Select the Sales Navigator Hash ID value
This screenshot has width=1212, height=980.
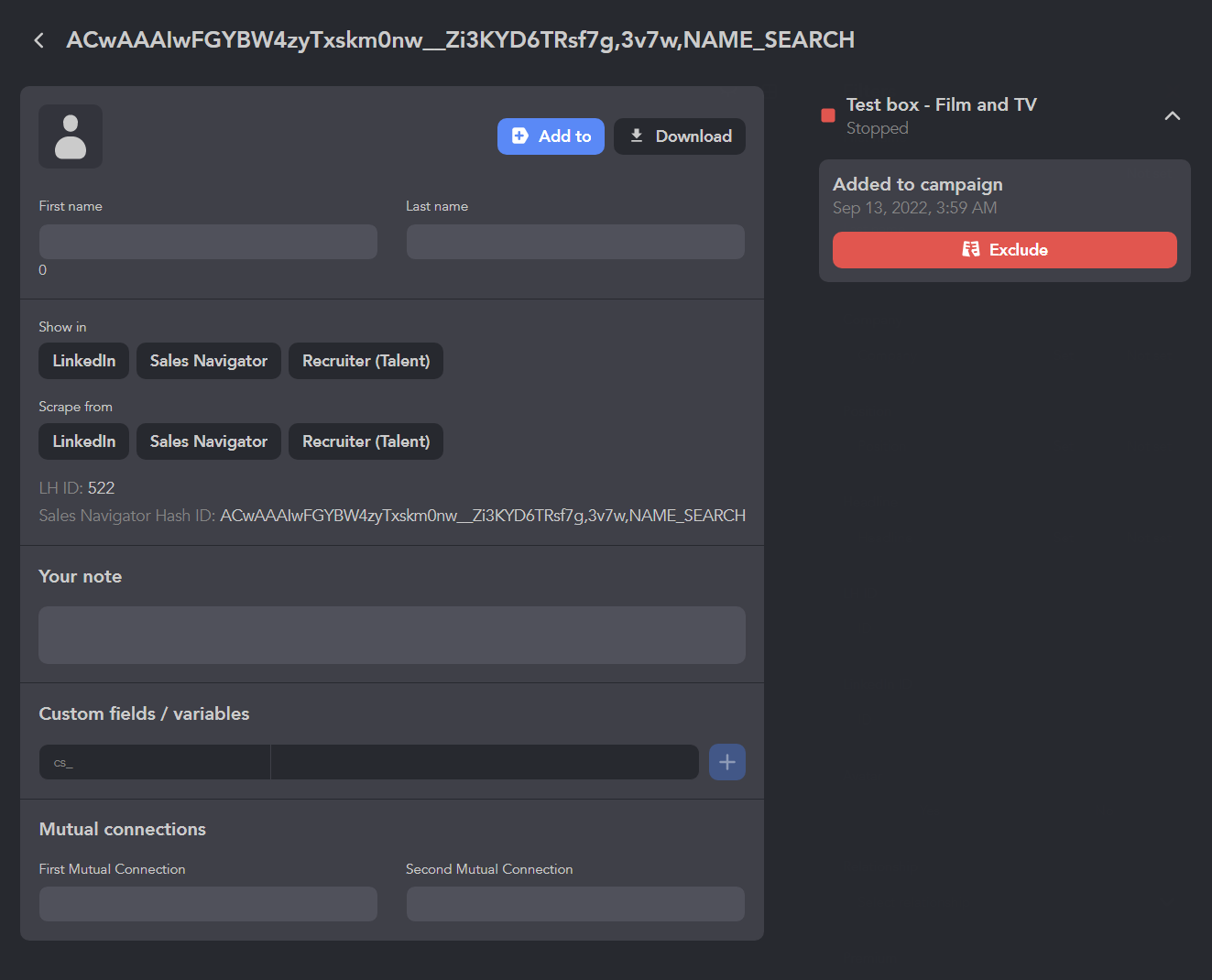[483, 516]
